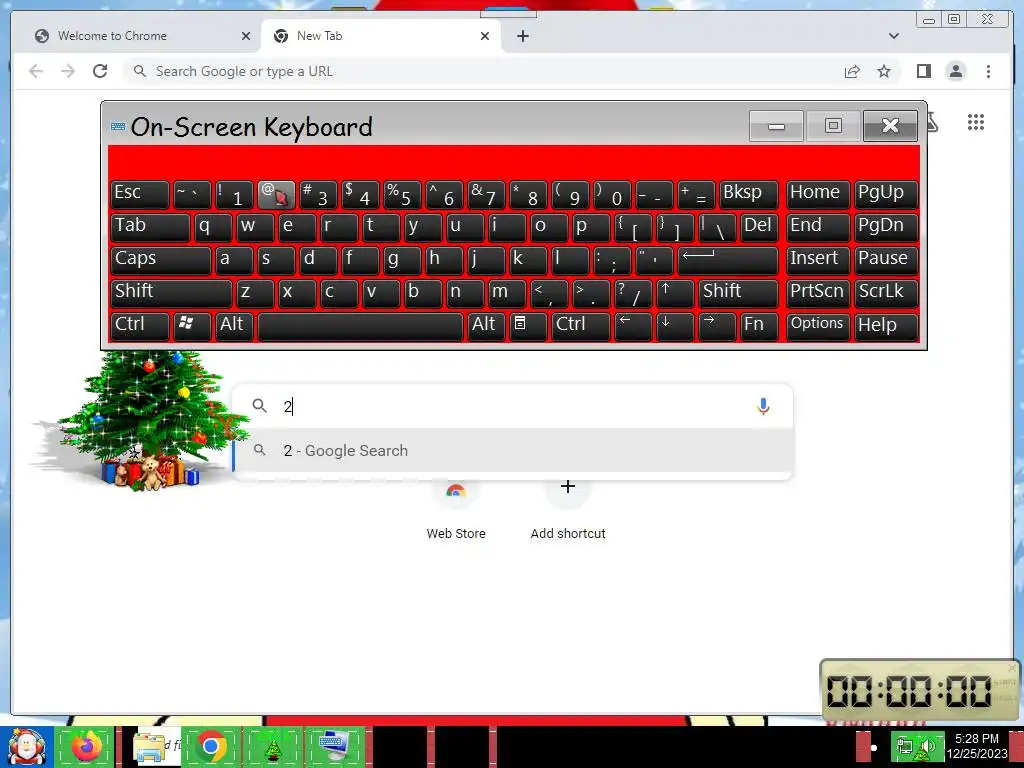Launch Firefox from the taskbar
This screenshot has width=1024, height=768.
pos(86,746)
